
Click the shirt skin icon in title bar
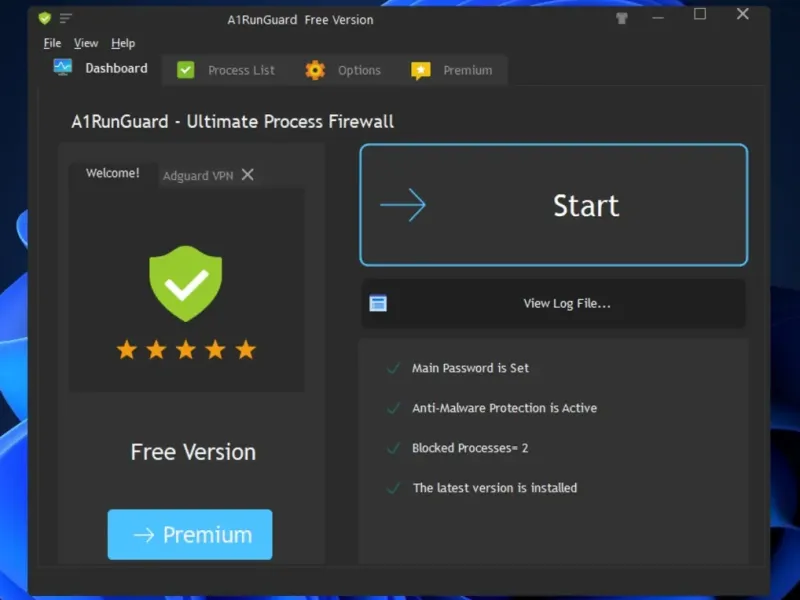[x=621, y=19]
